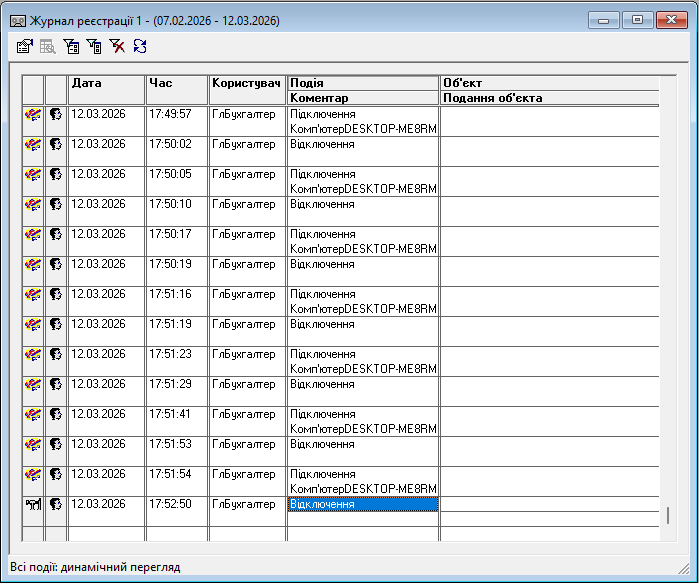Click the grayed-out magnifier toolbar icon
Screen dimensions: 699x583
pos(48,46)
